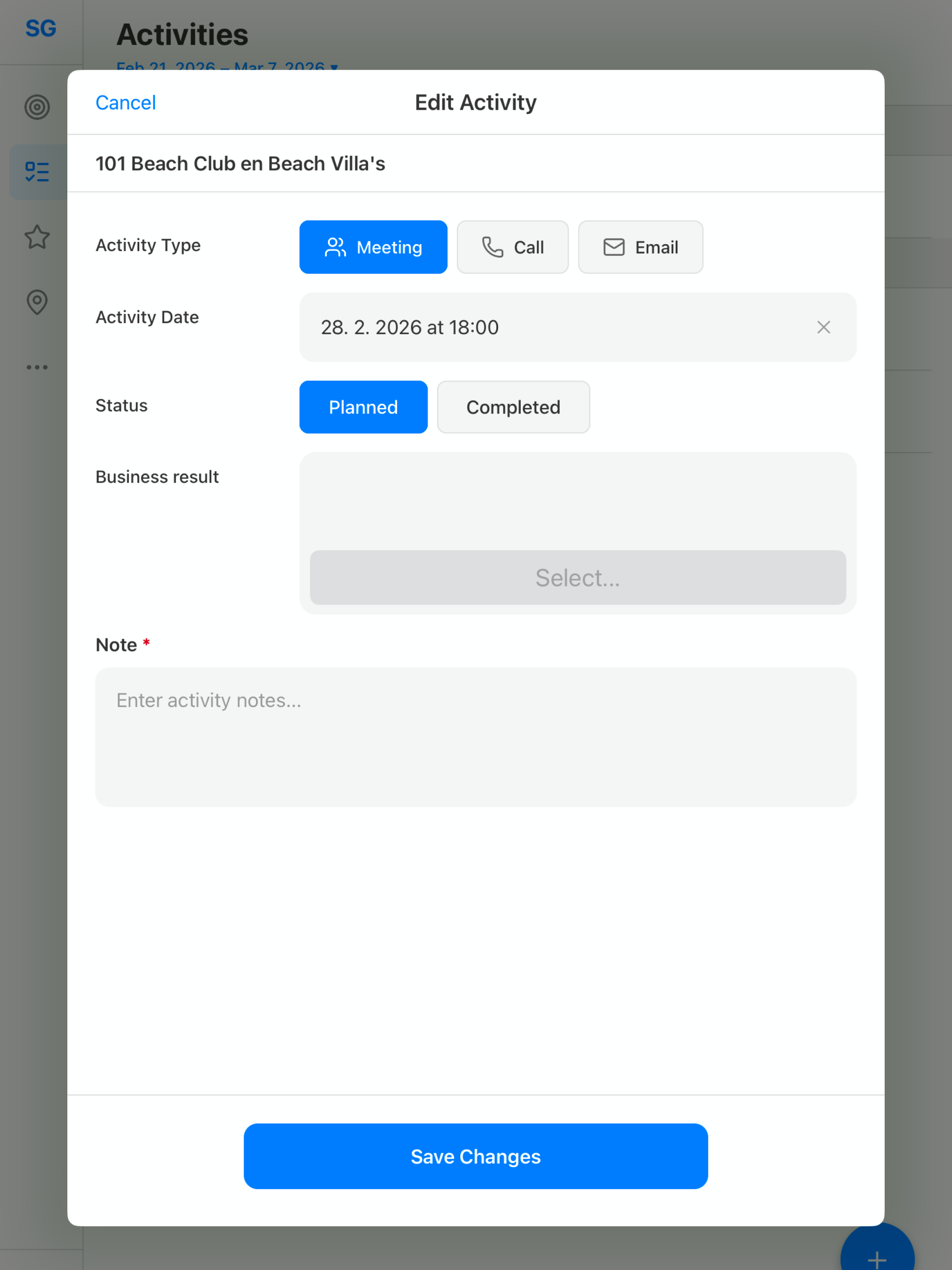The width and height of the screenshot is (952, 1270).
Task: Mark status as Completed
Action: (513, 407)
